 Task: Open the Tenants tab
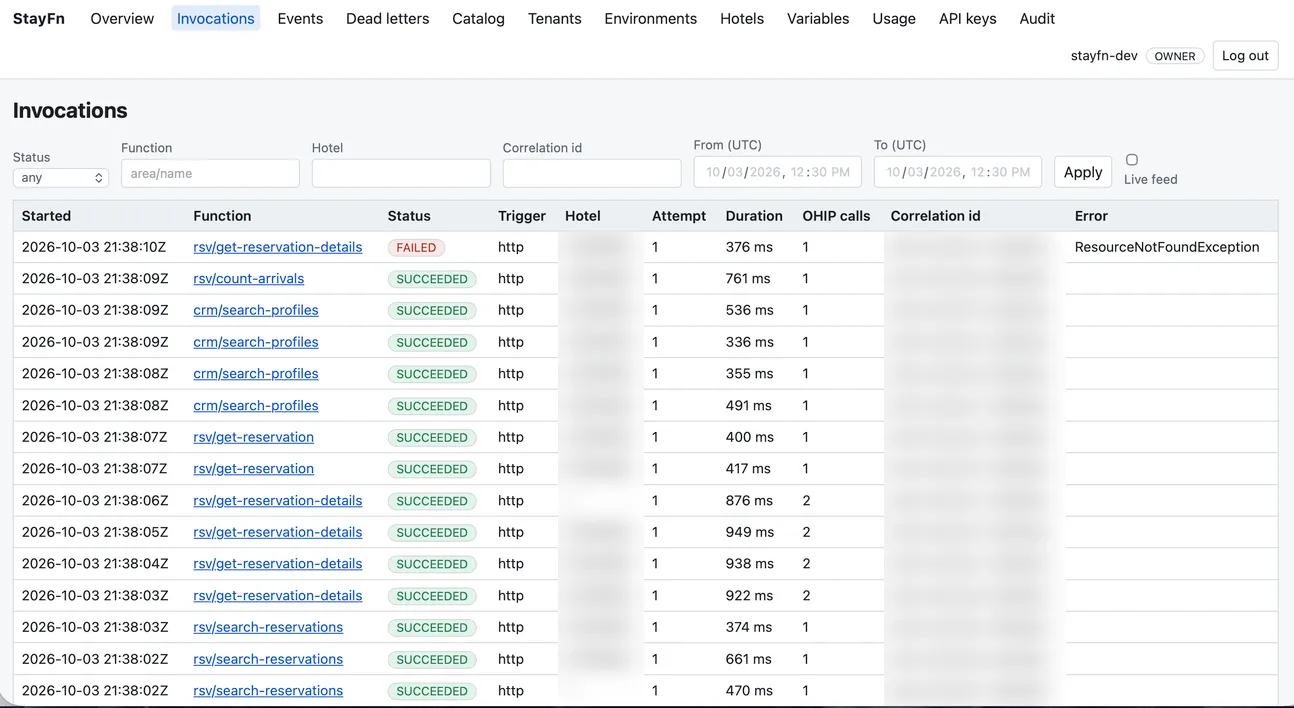coord(555,18)
